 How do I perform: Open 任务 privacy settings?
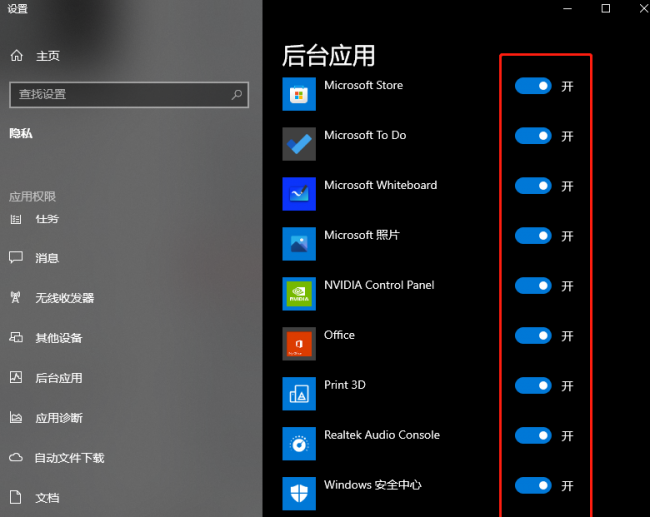click(x=47, y=219)
